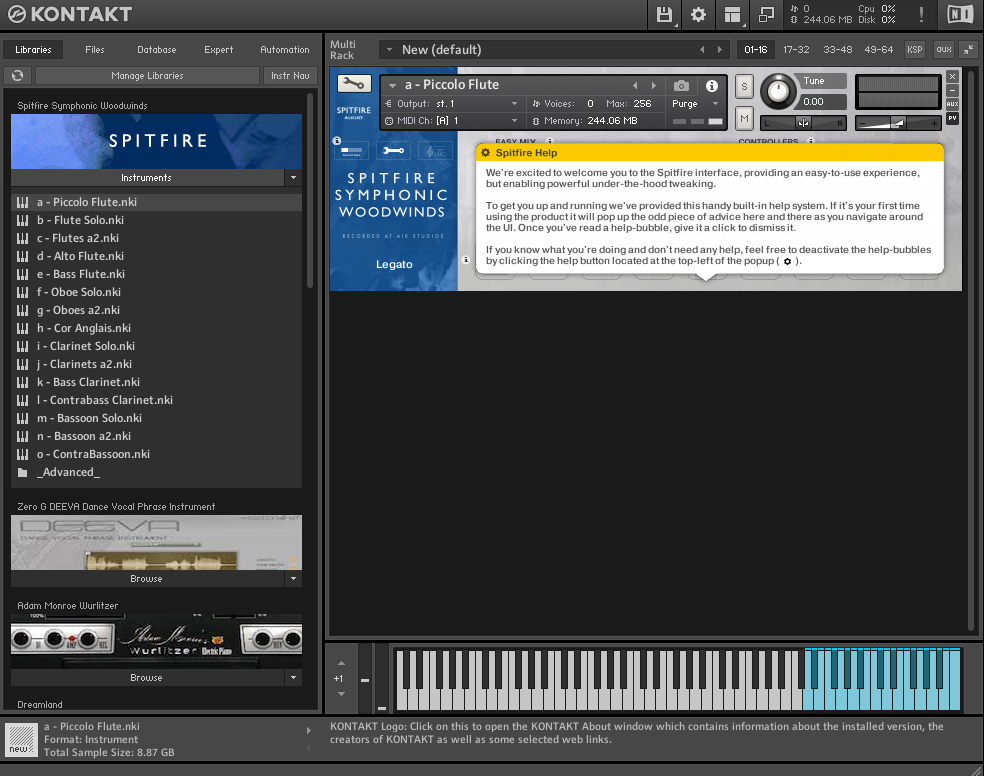Open the Spitfire ostinatum notes view

point(435,151)
